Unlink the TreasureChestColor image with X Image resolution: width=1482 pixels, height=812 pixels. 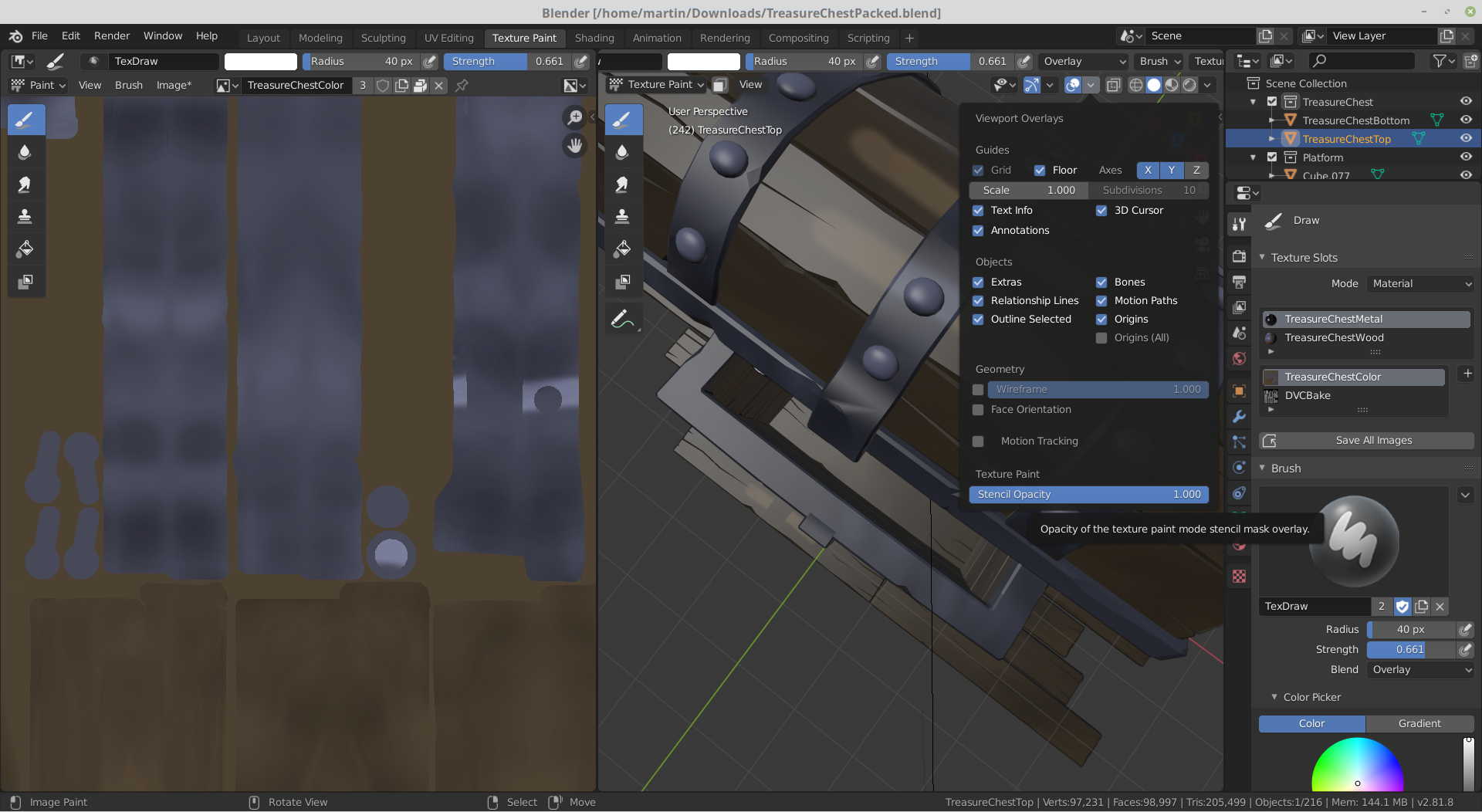[438, 86]
